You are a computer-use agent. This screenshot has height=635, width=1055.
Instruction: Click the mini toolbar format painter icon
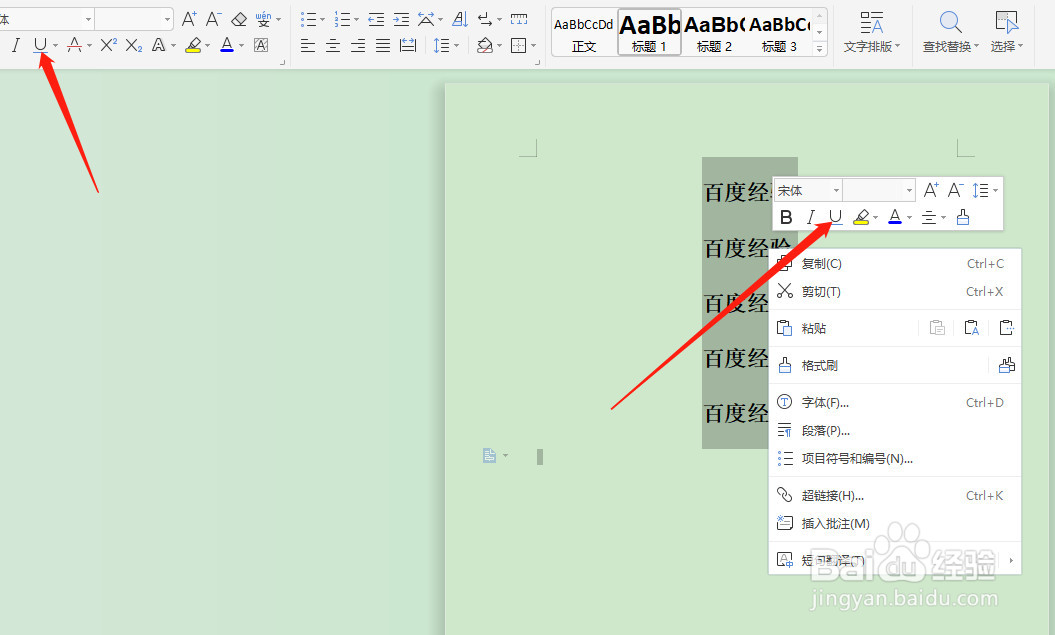(x=963, y=217)
